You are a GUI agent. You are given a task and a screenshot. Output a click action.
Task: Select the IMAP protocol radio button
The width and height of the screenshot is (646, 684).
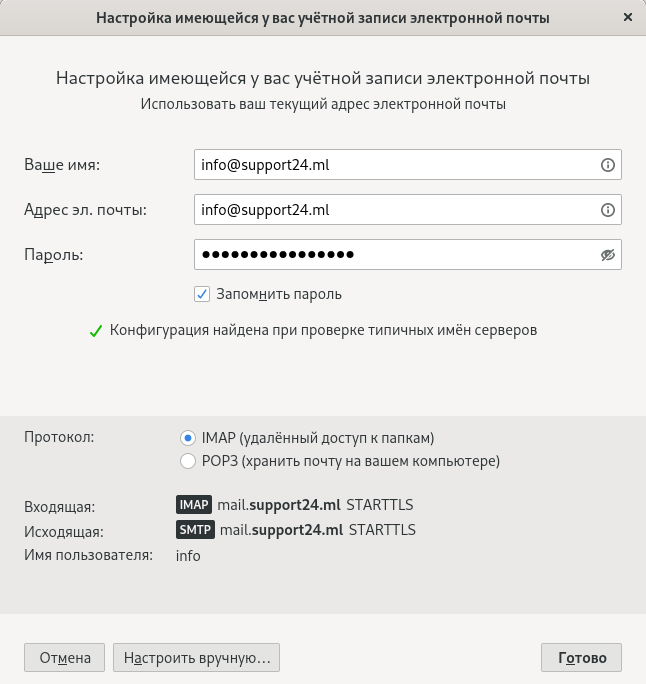(188, 438)
